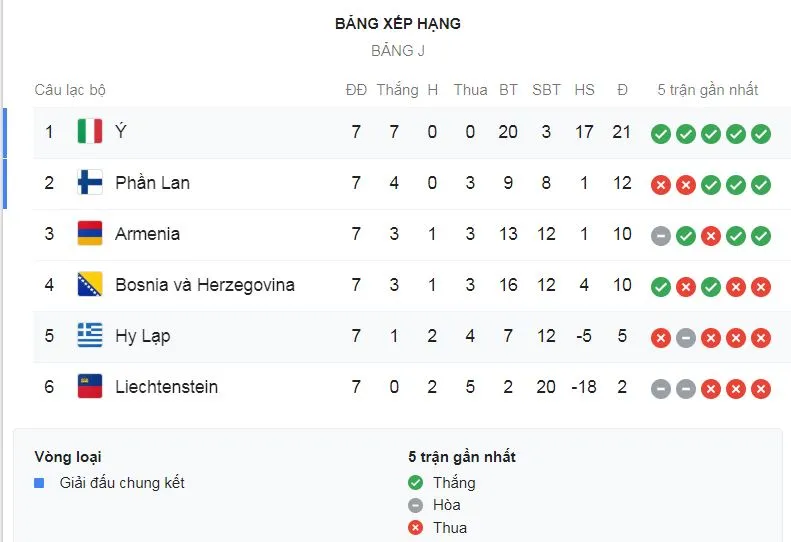
Task: Click the Armenia flag icon
Action: pyautogui.click(x=90, y=233)
